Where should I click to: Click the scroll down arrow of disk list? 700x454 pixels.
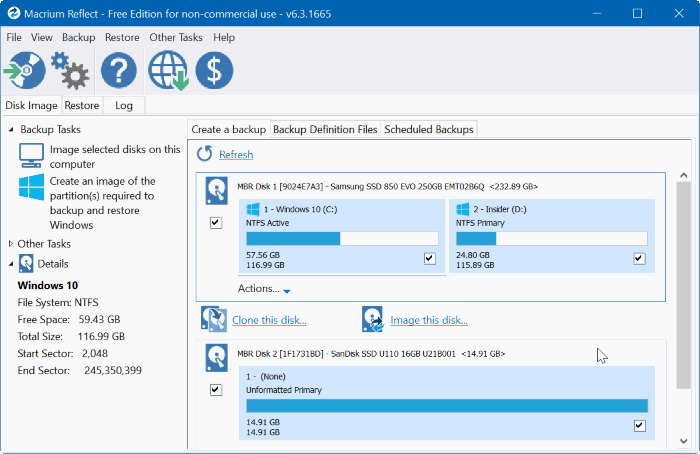pos(683,441)
